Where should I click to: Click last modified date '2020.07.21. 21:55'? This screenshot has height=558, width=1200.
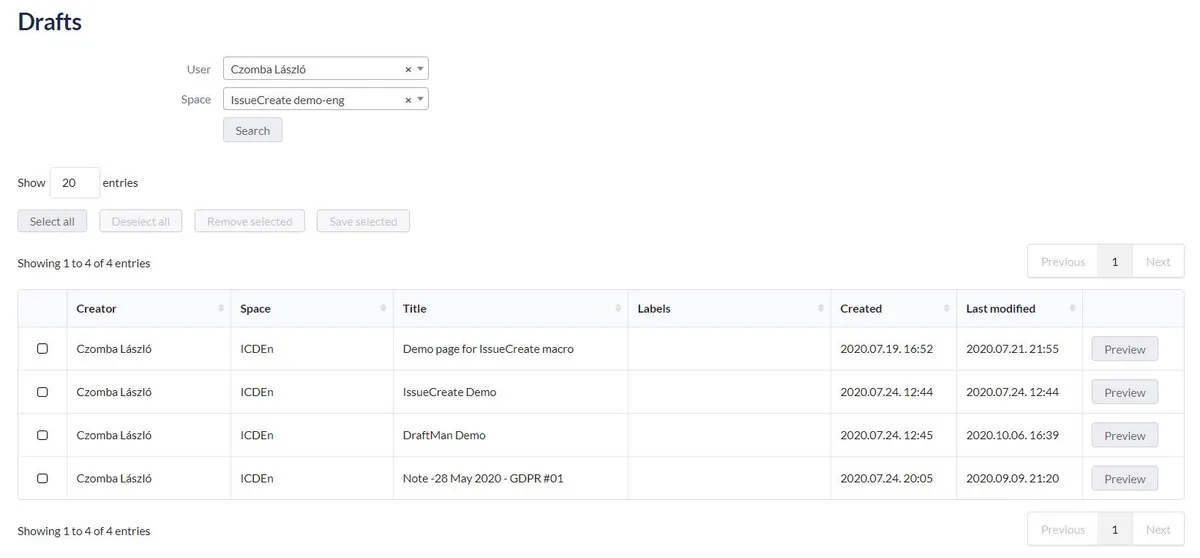point(1012,349)
